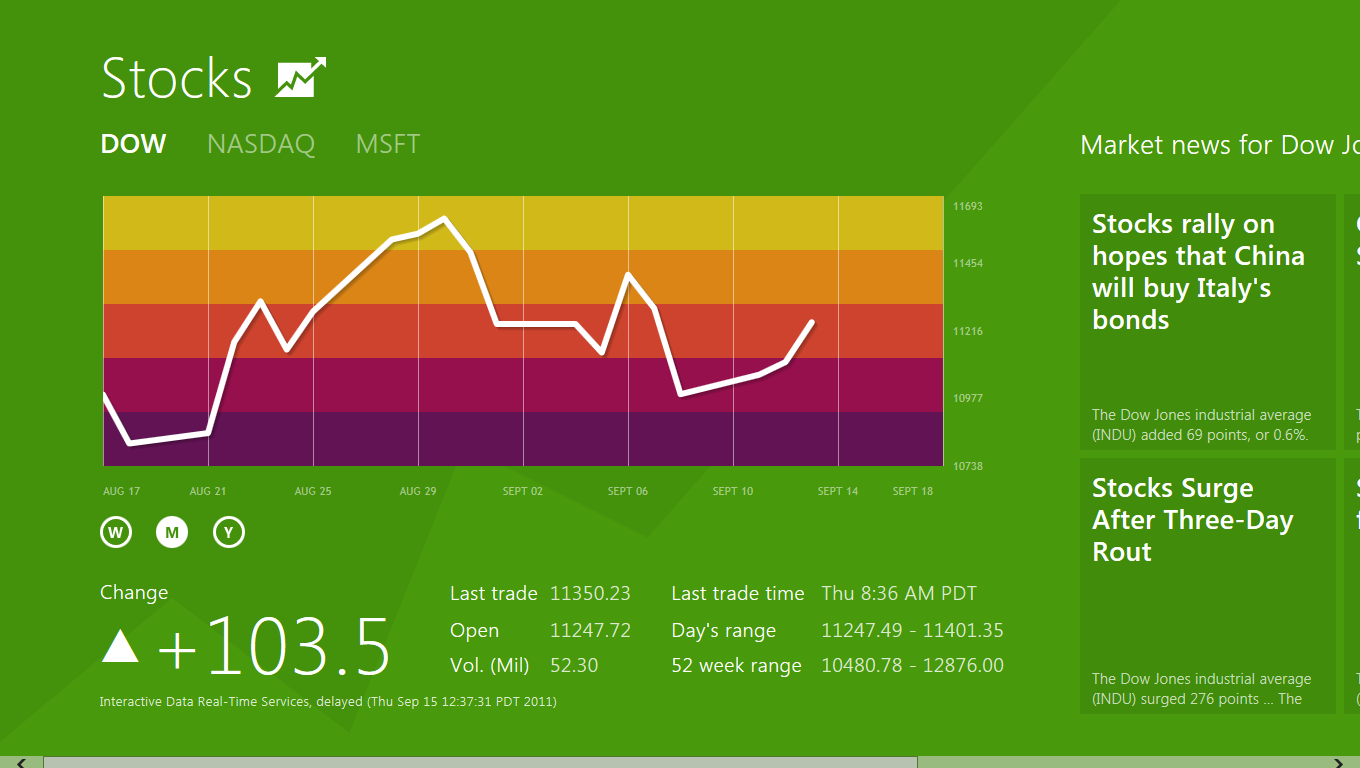The width and height of the screenshot is (1360, 768).
Task: Click the 10738 price axis label
Action: click(x=968, y=466)
